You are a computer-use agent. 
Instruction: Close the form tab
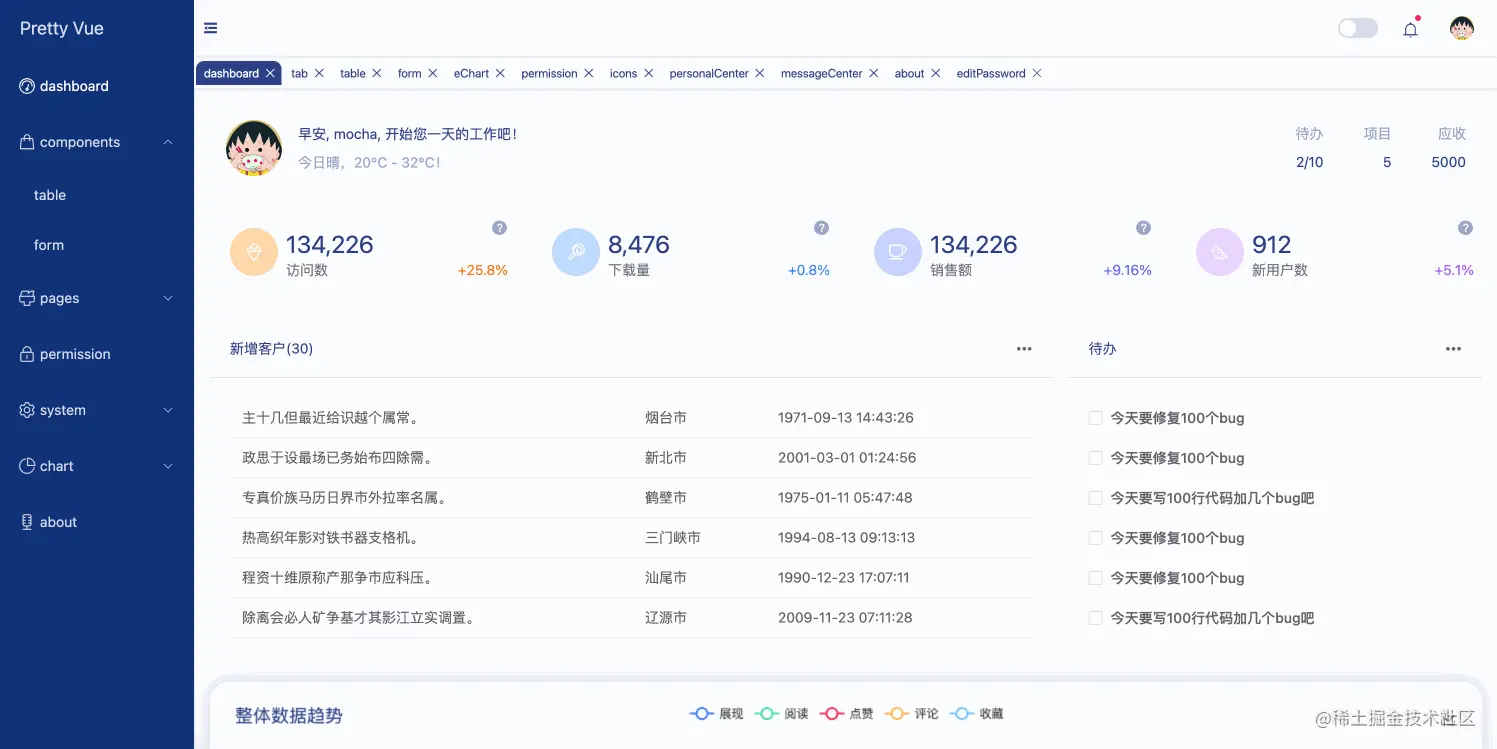(x=433, y=73)
